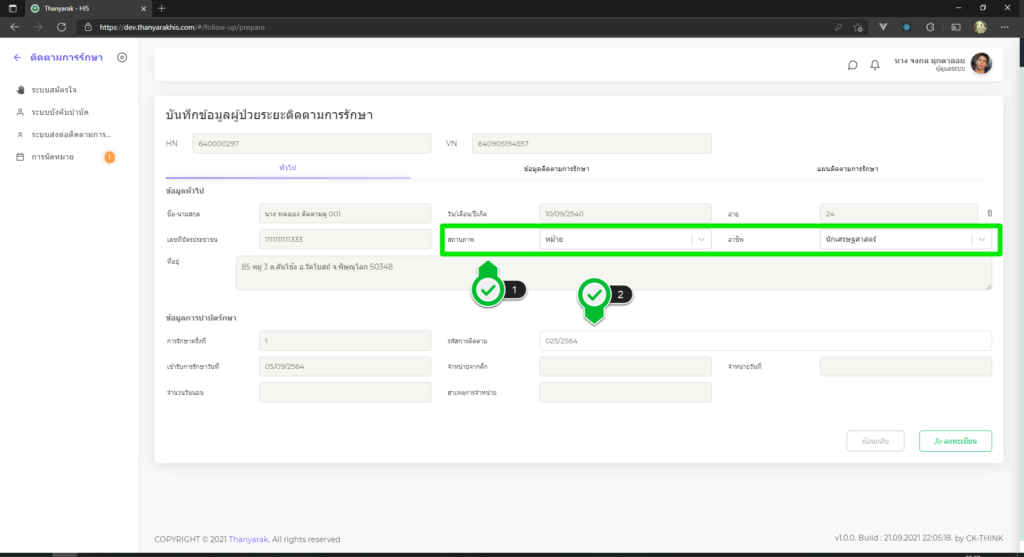Click the person icon for ระบบบังคับบำบัด
The image size is (1024, 557).
pyautogui.click(x=20, y=112)
